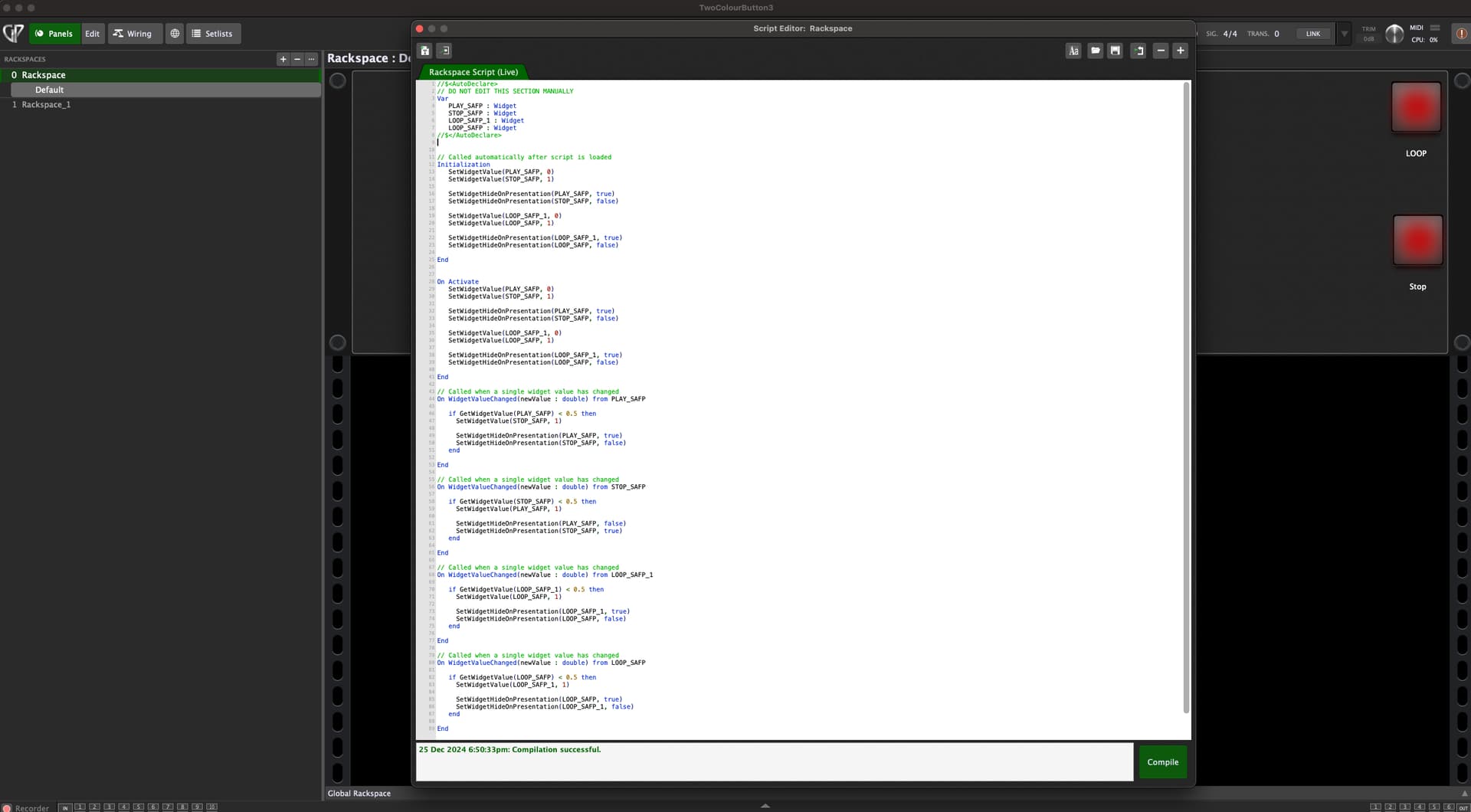Image resolution: width=1471 pixels, height=812 pixels.
Task: Add a new rackspace with plus icon
Action: (x=283, y=59)
